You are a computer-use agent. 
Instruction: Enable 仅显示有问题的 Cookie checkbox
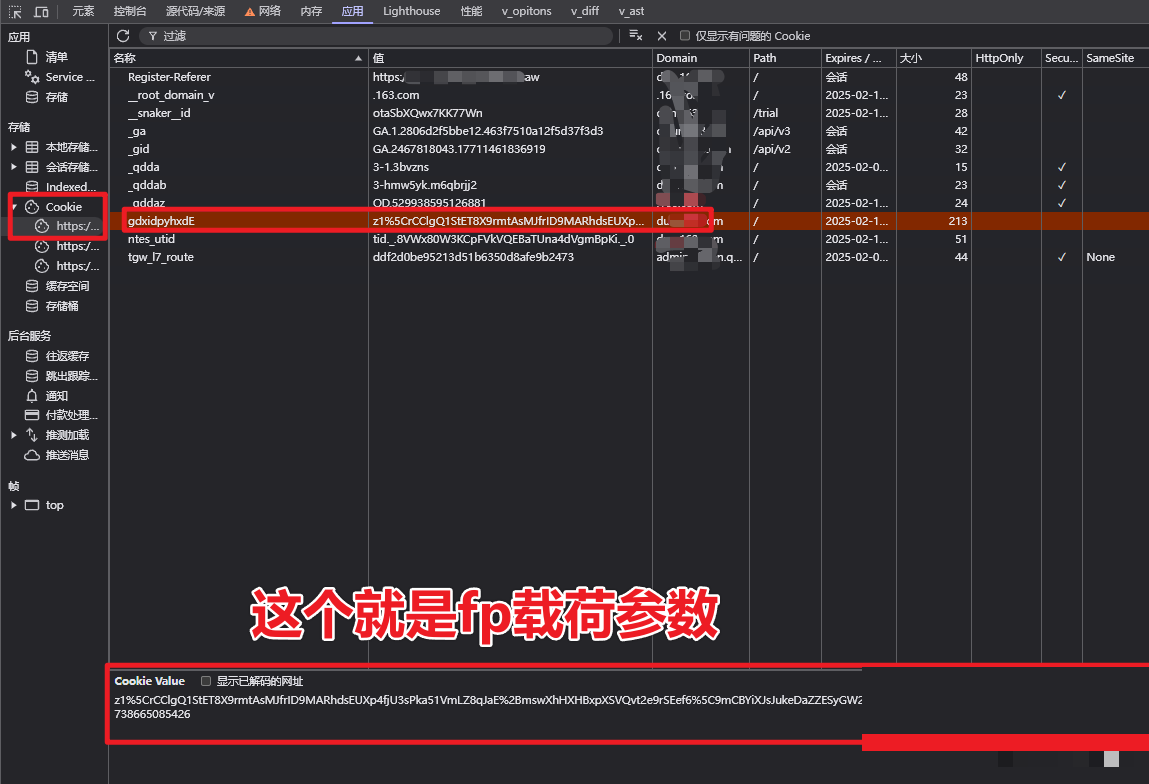tap(685, 36)
